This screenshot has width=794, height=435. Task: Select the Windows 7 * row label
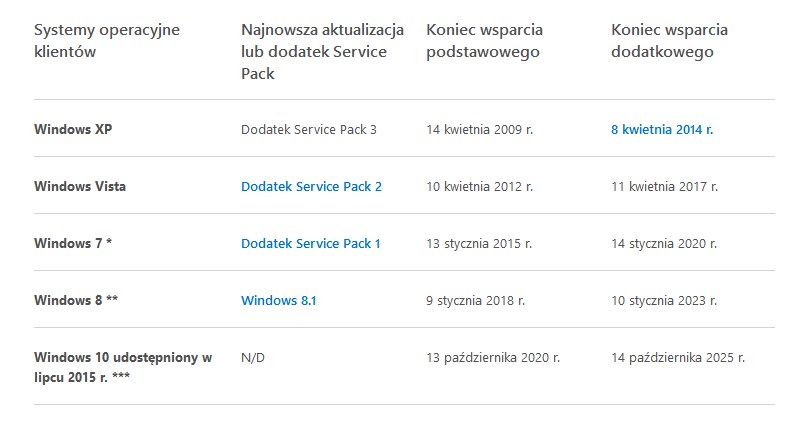pos(73,244)
